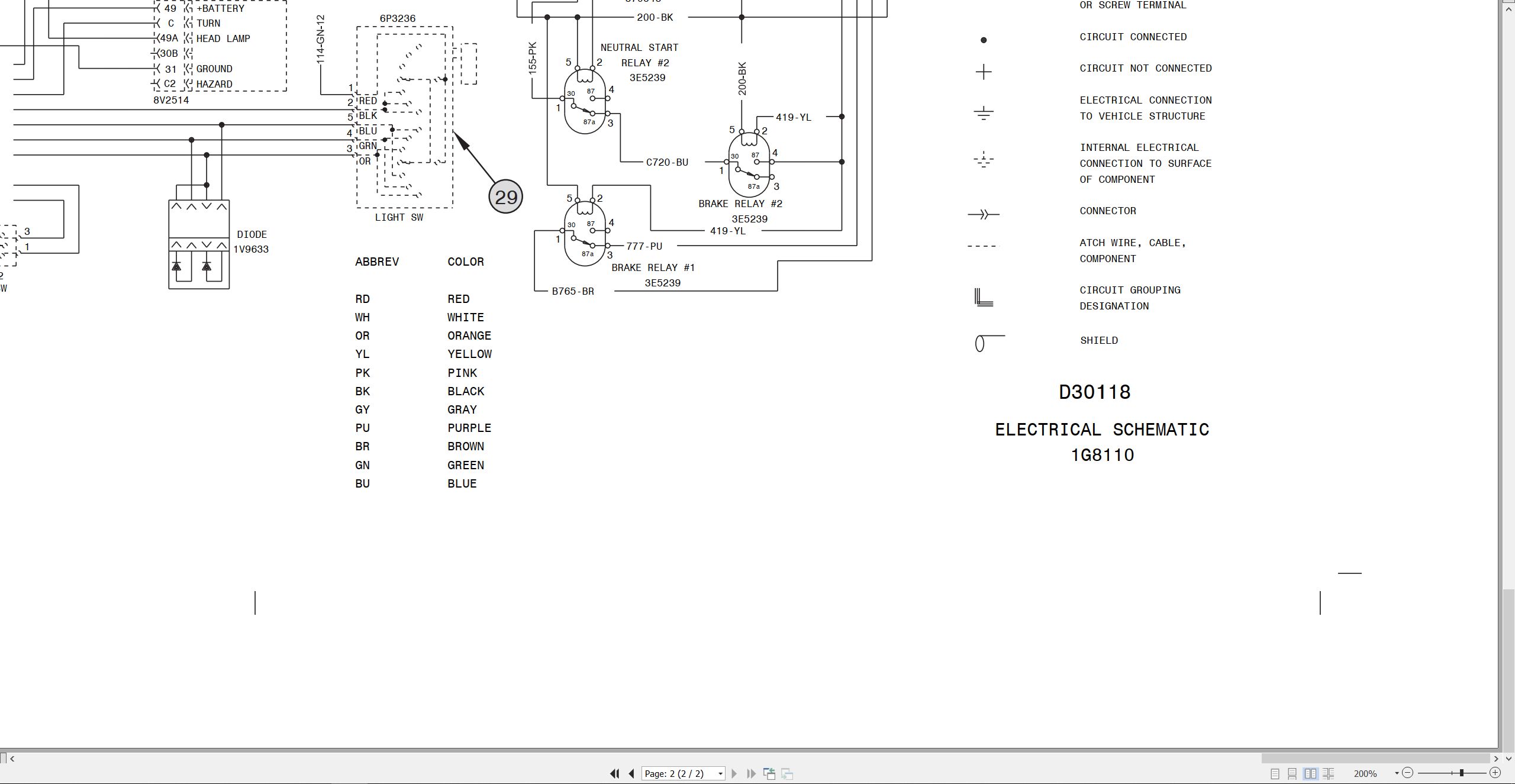Switch to single page view layout

(1275, 773)
